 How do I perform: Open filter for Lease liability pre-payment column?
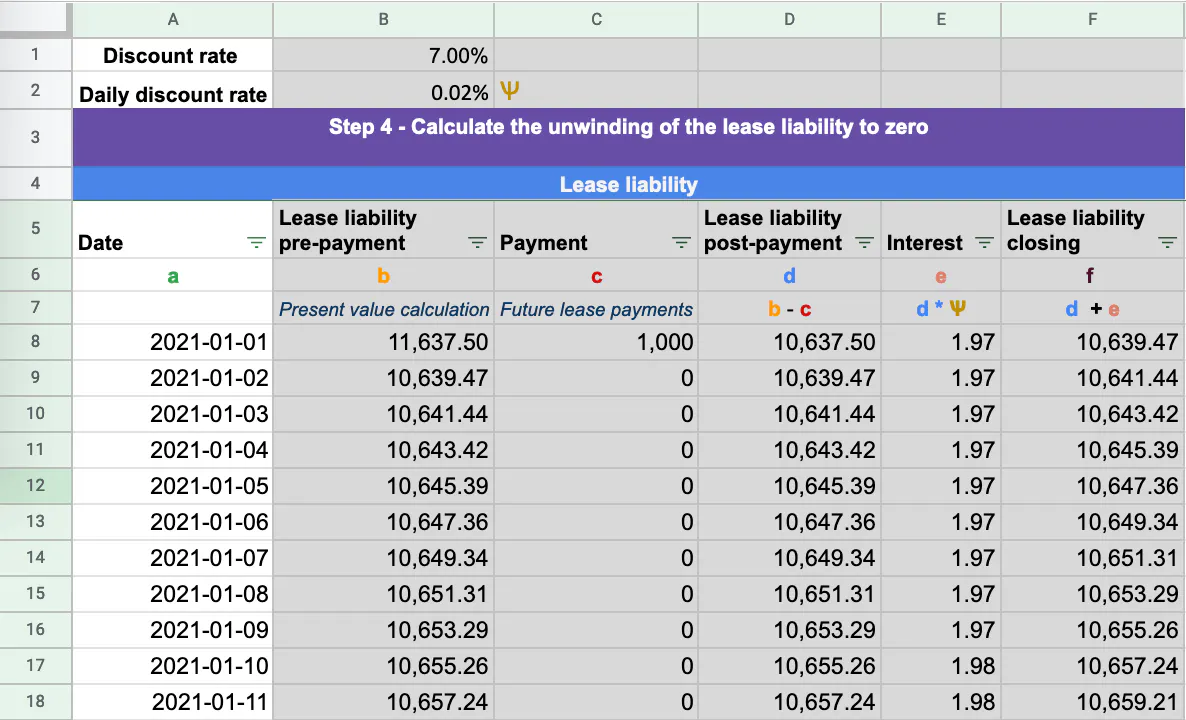pos(477,243)
